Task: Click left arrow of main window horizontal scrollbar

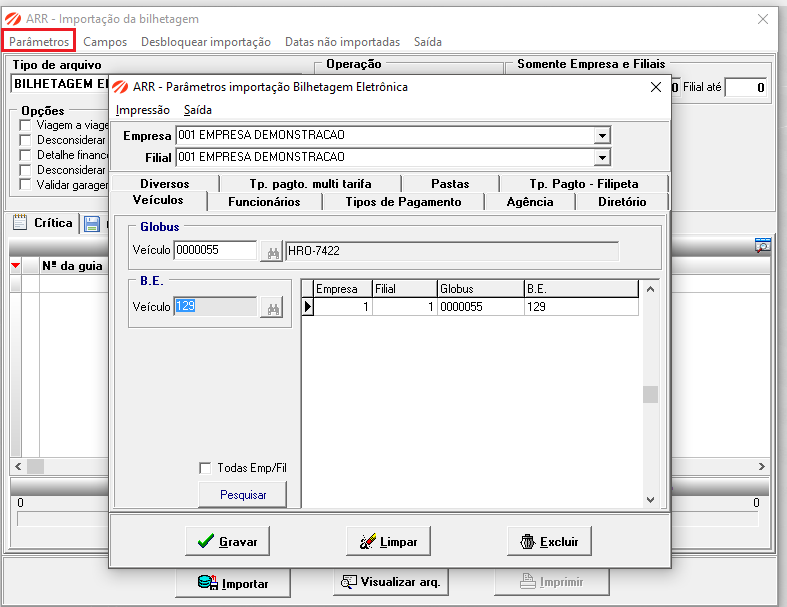Action: pyautogui.click(x=18, y=466)
